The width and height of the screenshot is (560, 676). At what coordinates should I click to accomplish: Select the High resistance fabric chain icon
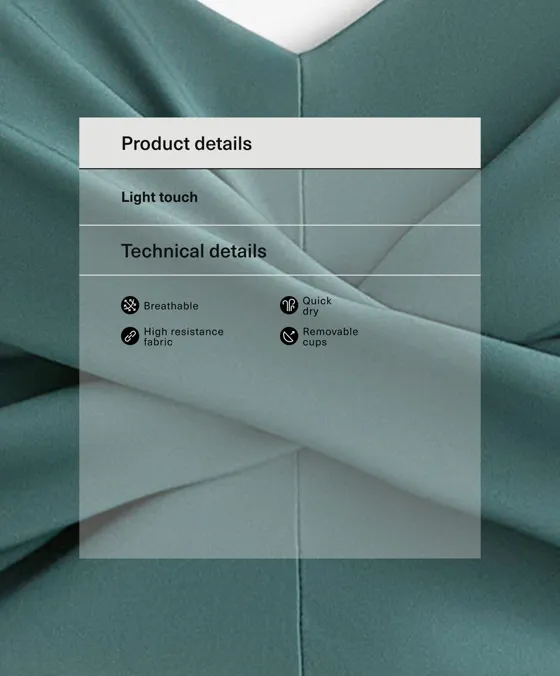click(130, 336)
